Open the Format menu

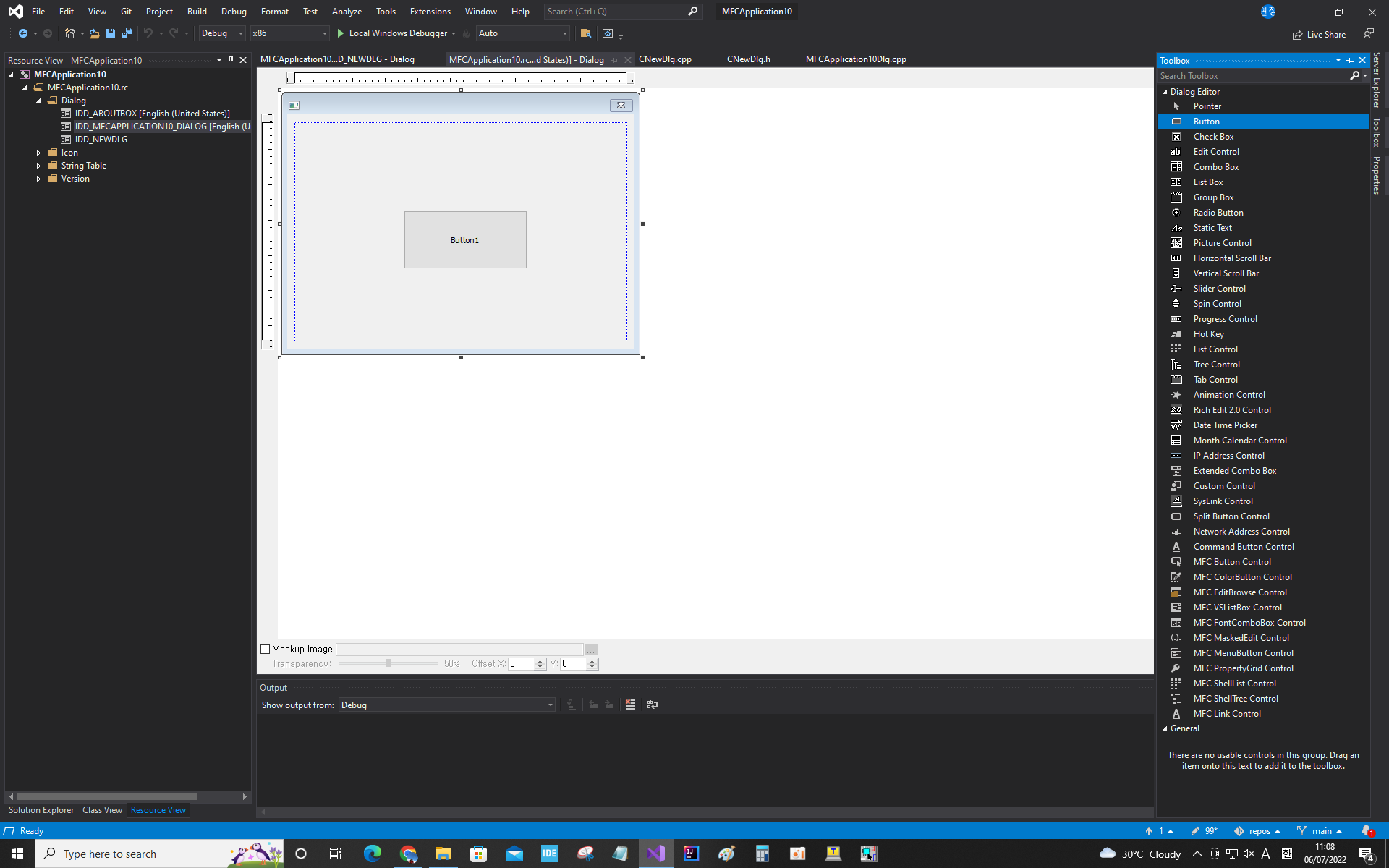(x=274, y=12)
